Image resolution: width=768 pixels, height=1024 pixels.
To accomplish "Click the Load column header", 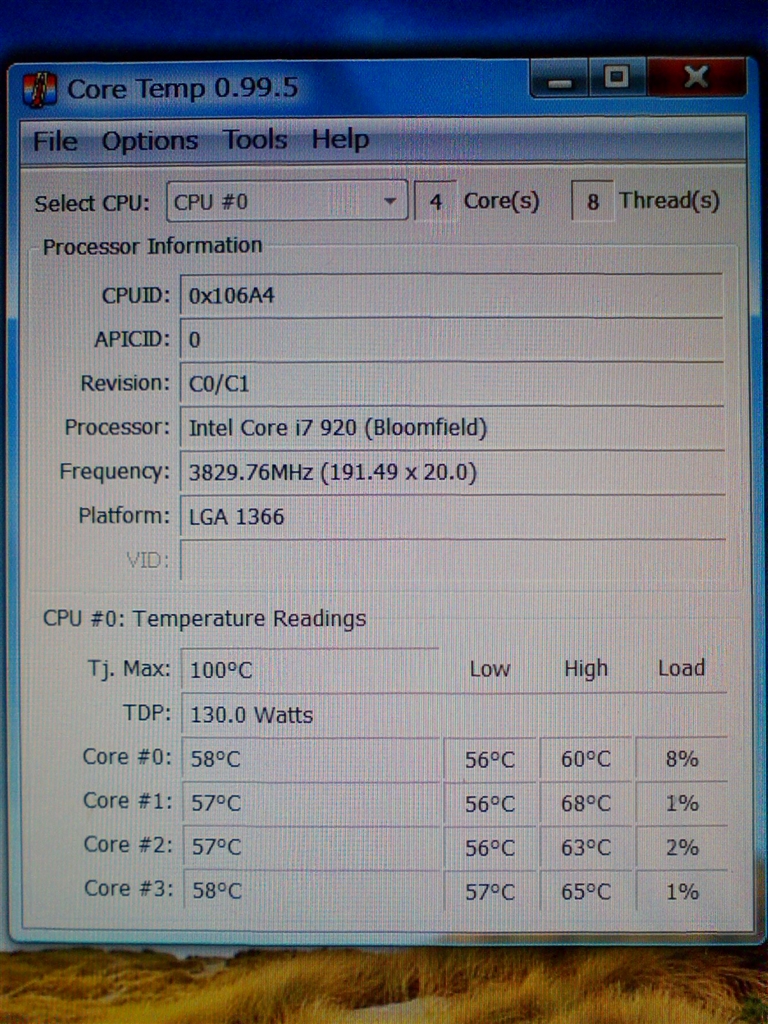I will [x=681, y=668].
